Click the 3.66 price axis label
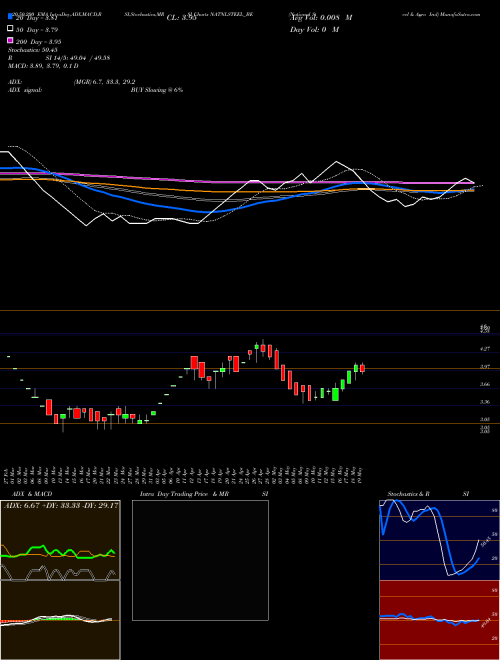This screenshot has height=660, width=500. [x=485, y=384]
